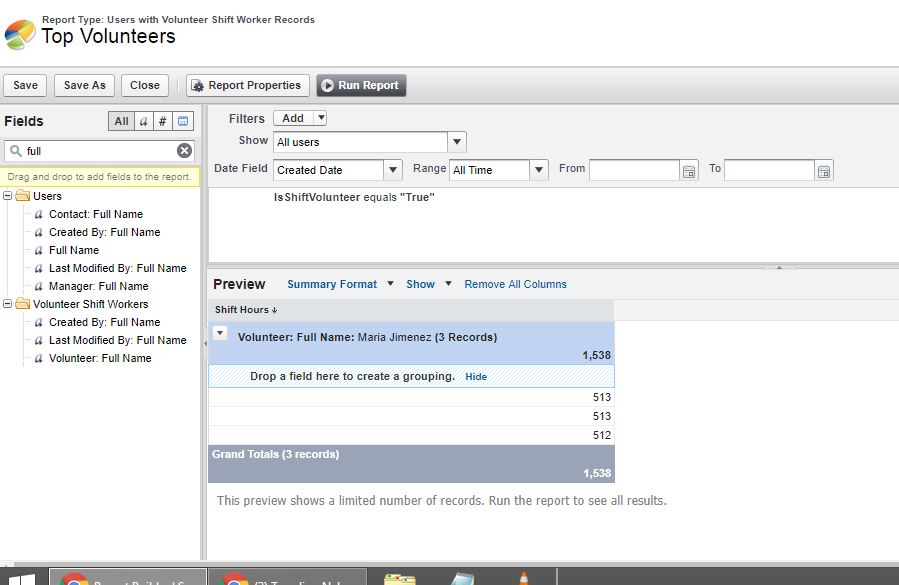This screenshot has width=899, height=585.
Task: Click Remove All Columns link
Action: click(515, 284)
